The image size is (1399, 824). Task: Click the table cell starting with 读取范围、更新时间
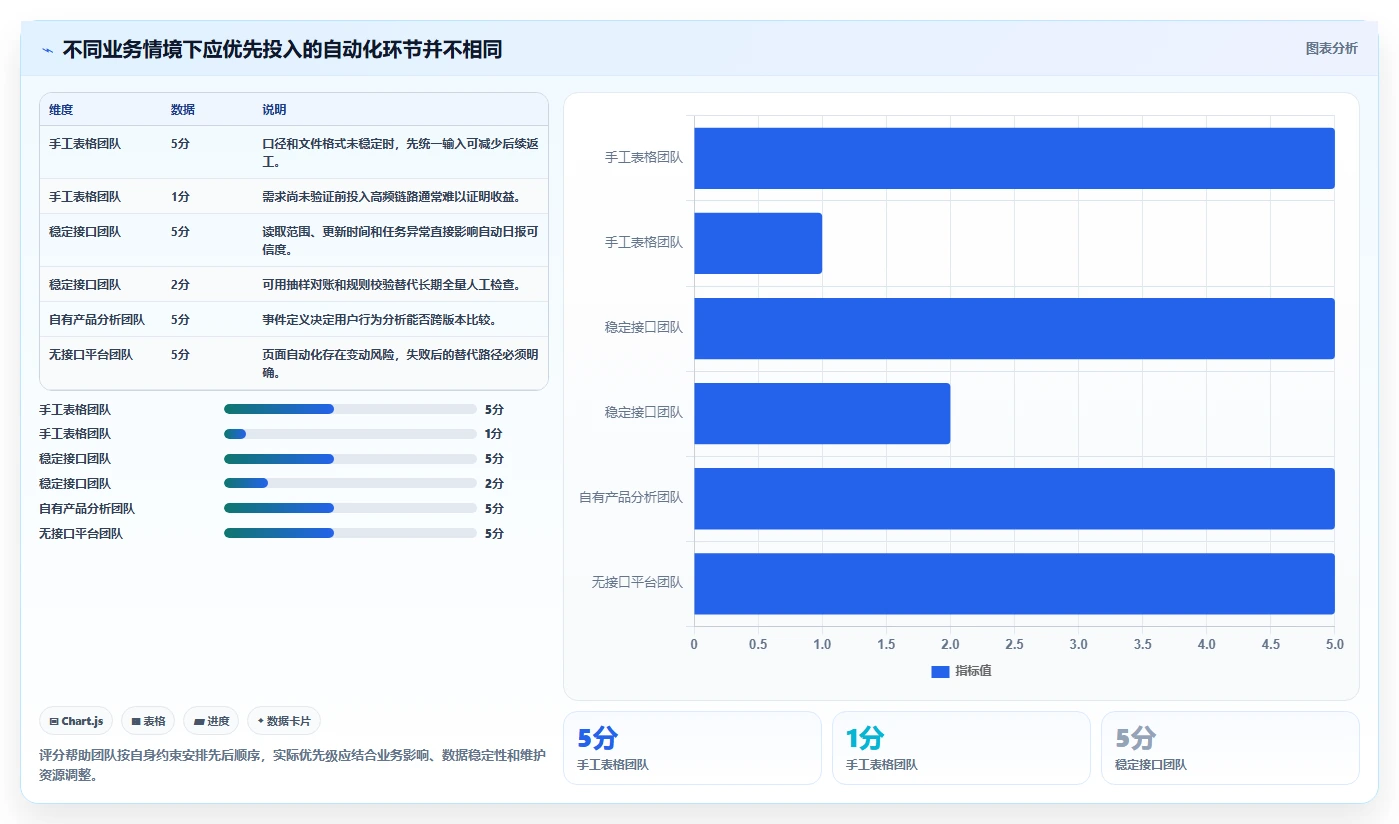(x=400, y=240)
